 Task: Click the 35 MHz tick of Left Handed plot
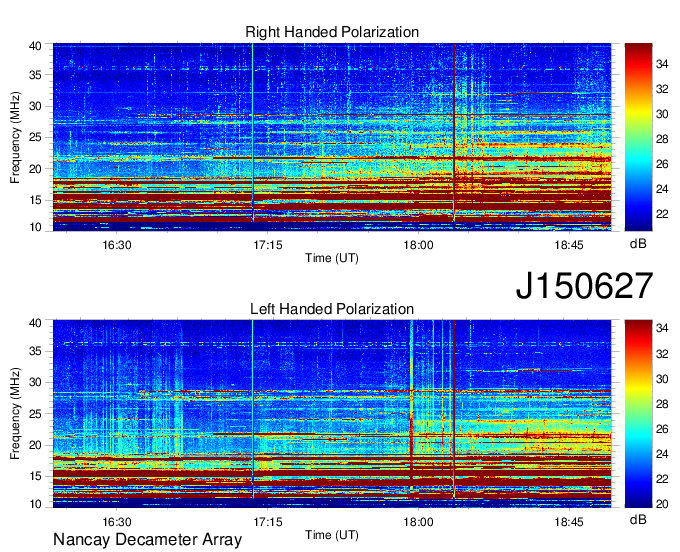[x=35, y=351]
